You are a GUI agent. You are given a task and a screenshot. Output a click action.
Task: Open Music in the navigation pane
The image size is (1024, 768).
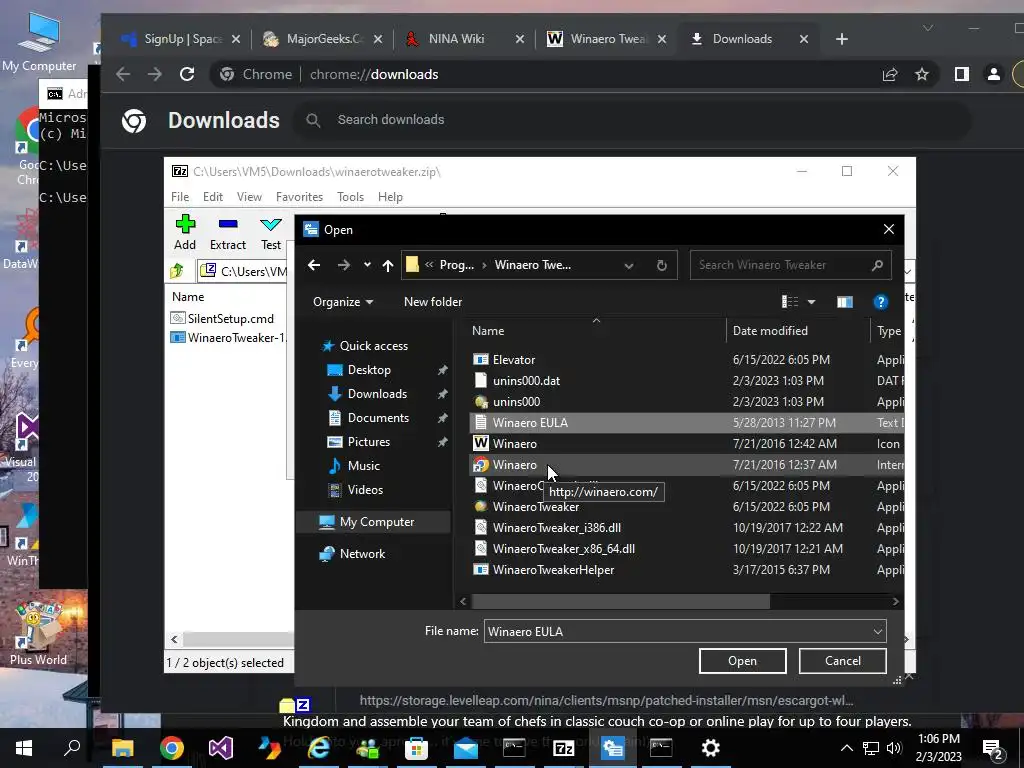[x=364, y=466]
